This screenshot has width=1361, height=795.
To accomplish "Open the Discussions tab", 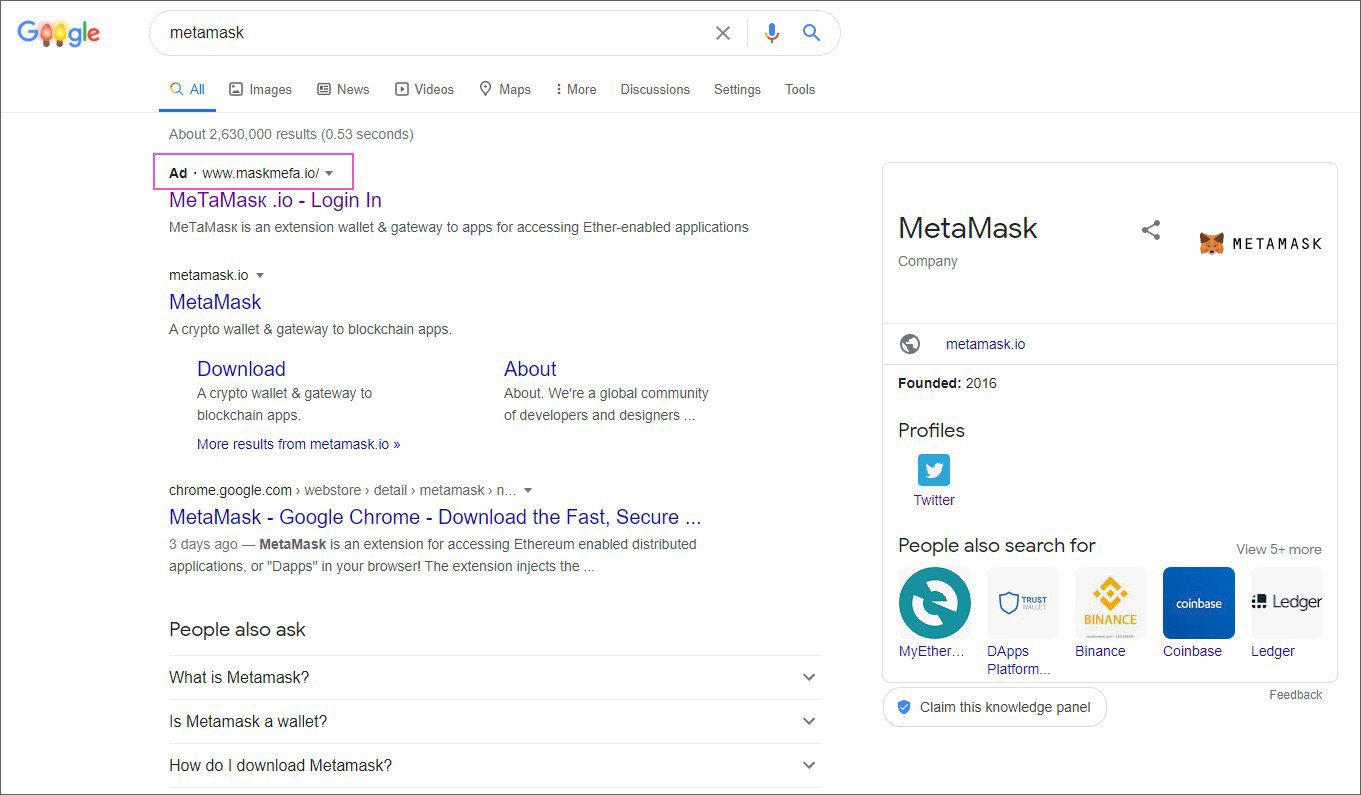I will click(655, 89).
